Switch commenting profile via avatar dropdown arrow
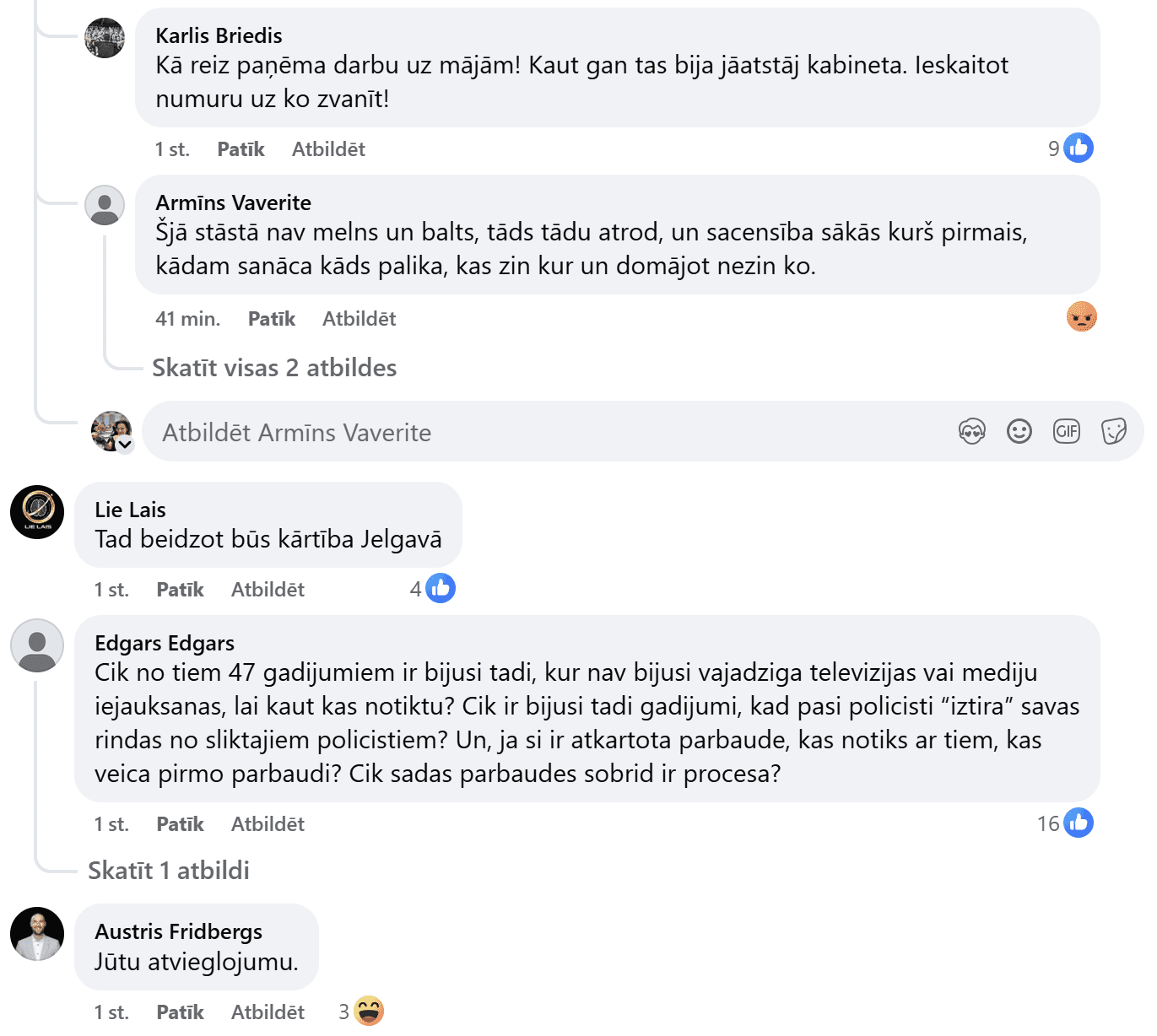 pos(125,445)
